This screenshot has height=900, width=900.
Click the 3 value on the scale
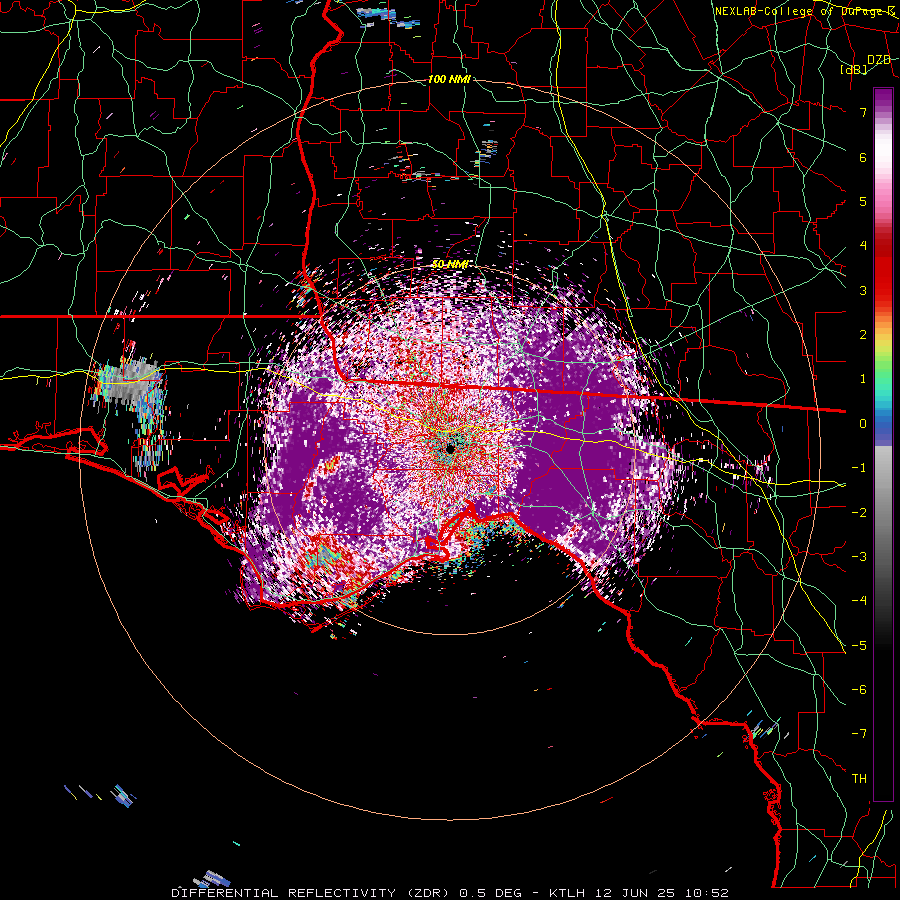point(863,290)
